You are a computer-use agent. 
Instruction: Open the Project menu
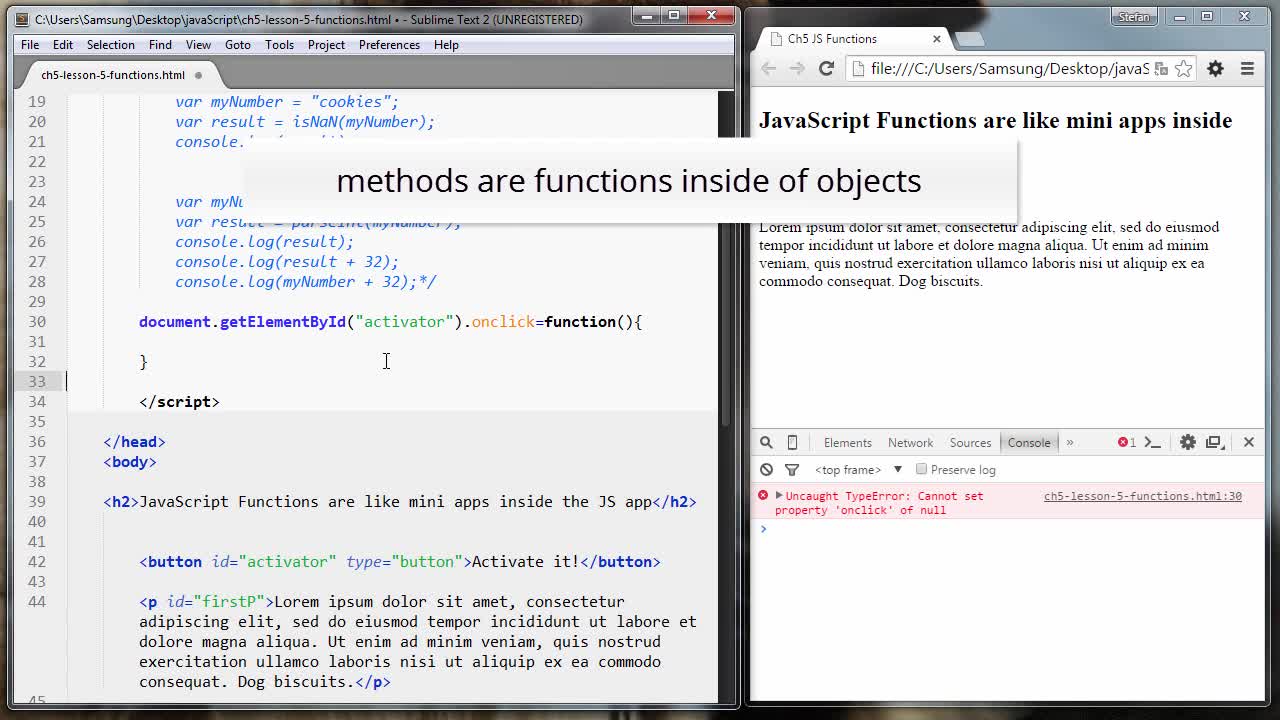326,44
